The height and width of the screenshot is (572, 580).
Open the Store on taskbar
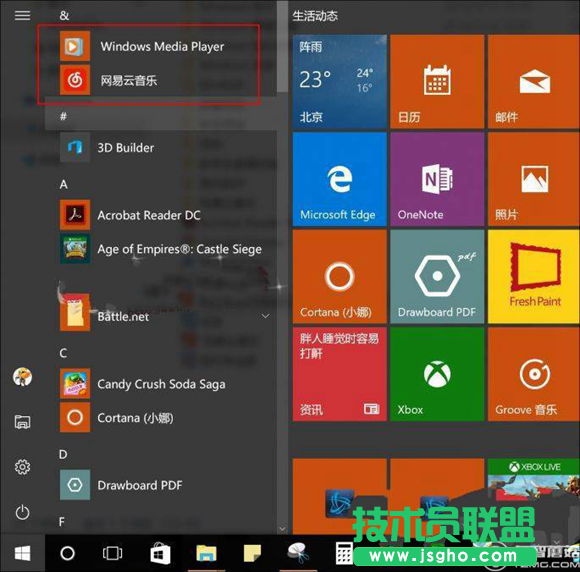160,554
